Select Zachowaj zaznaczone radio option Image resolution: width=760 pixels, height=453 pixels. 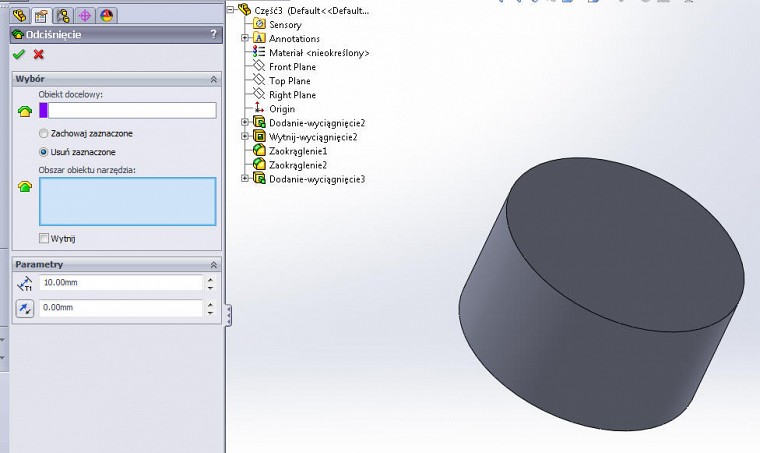(x=44, y=133)
